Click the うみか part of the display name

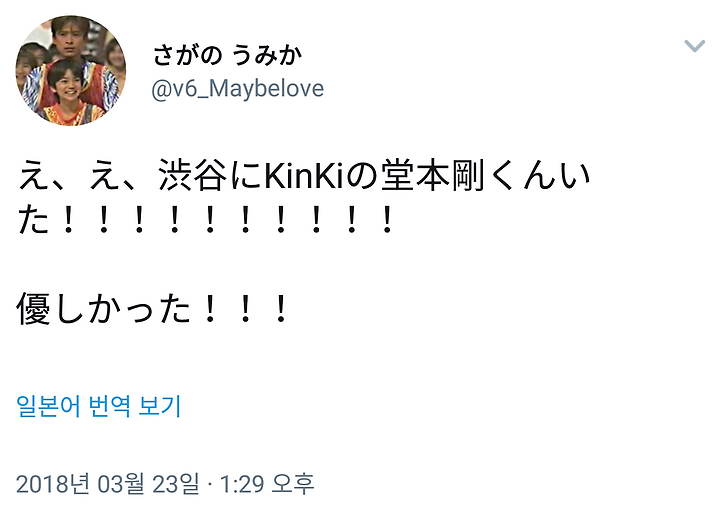[267, 55]
